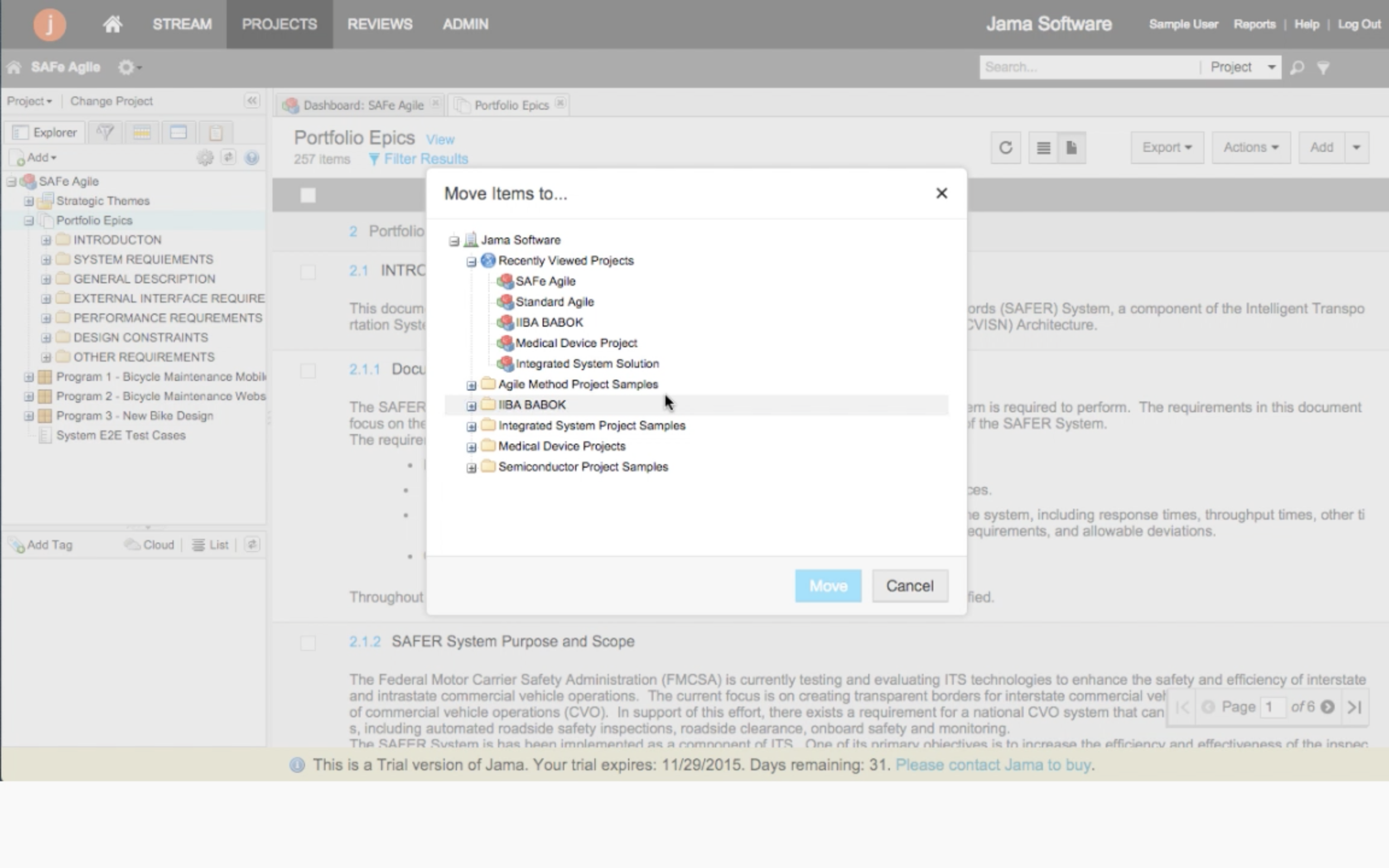Switch to the filters funnel tab beside Explorer
The height and width of the screenshot is (868, 1389).
(x=105, y=132)
